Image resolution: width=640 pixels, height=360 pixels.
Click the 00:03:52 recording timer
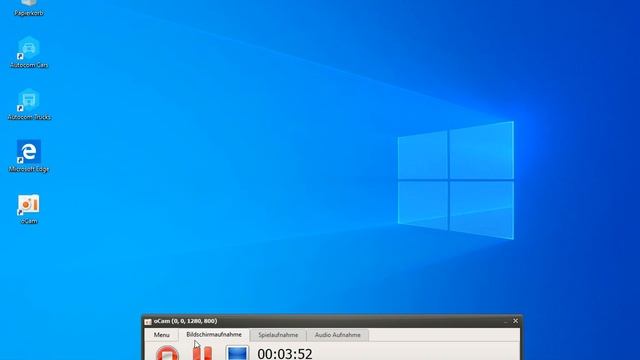[285, 353]
